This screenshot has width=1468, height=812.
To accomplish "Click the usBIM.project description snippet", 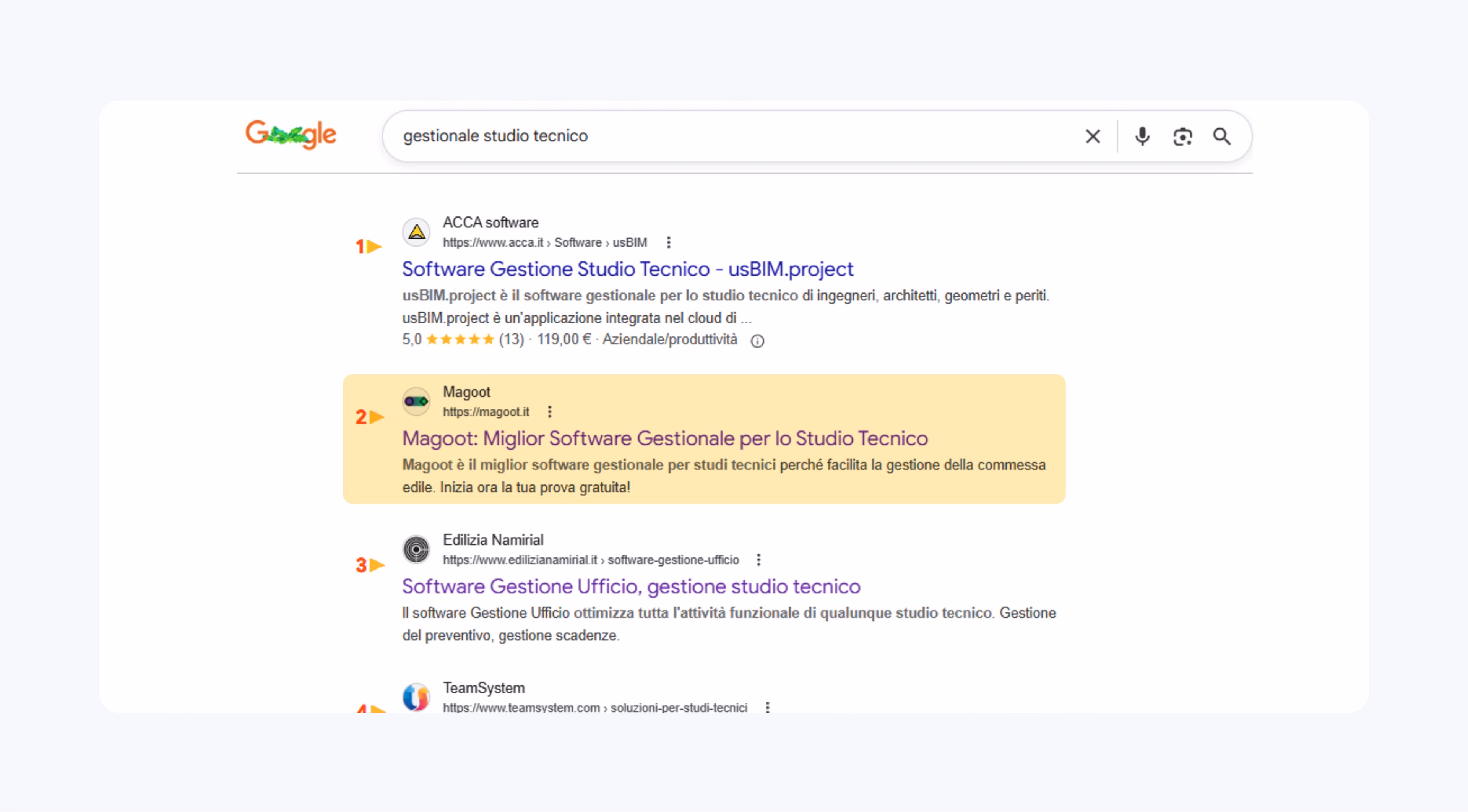I will pos(726,307).
